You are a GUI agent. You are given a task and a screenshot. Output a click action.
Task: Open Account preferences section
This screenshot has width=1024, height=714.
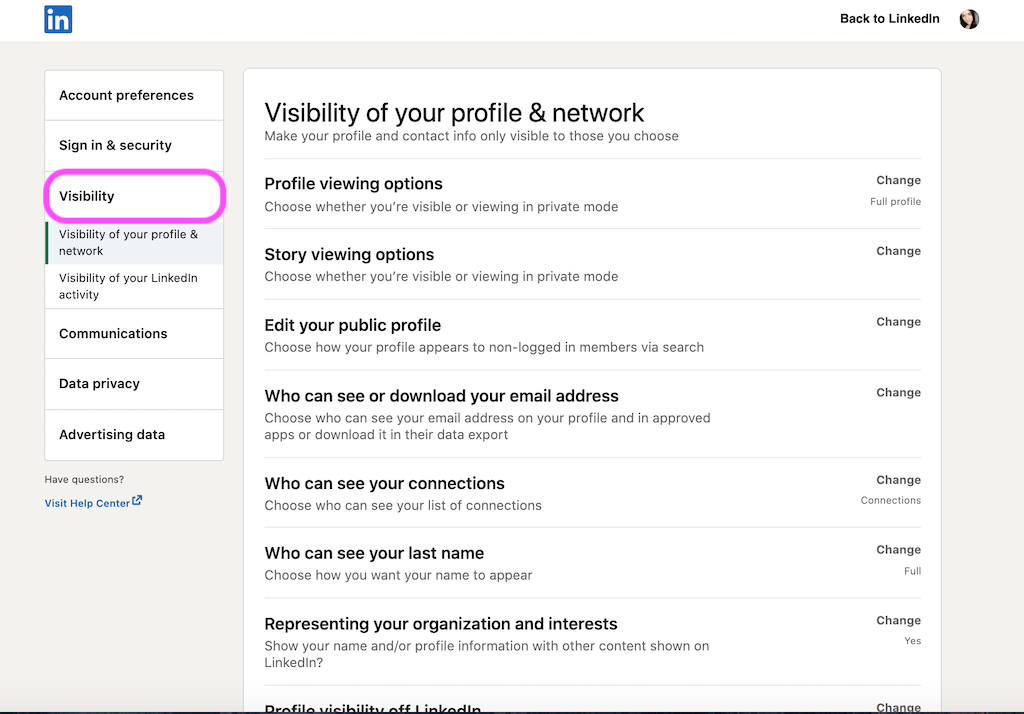pyautogui.click(x=134, y=95)
